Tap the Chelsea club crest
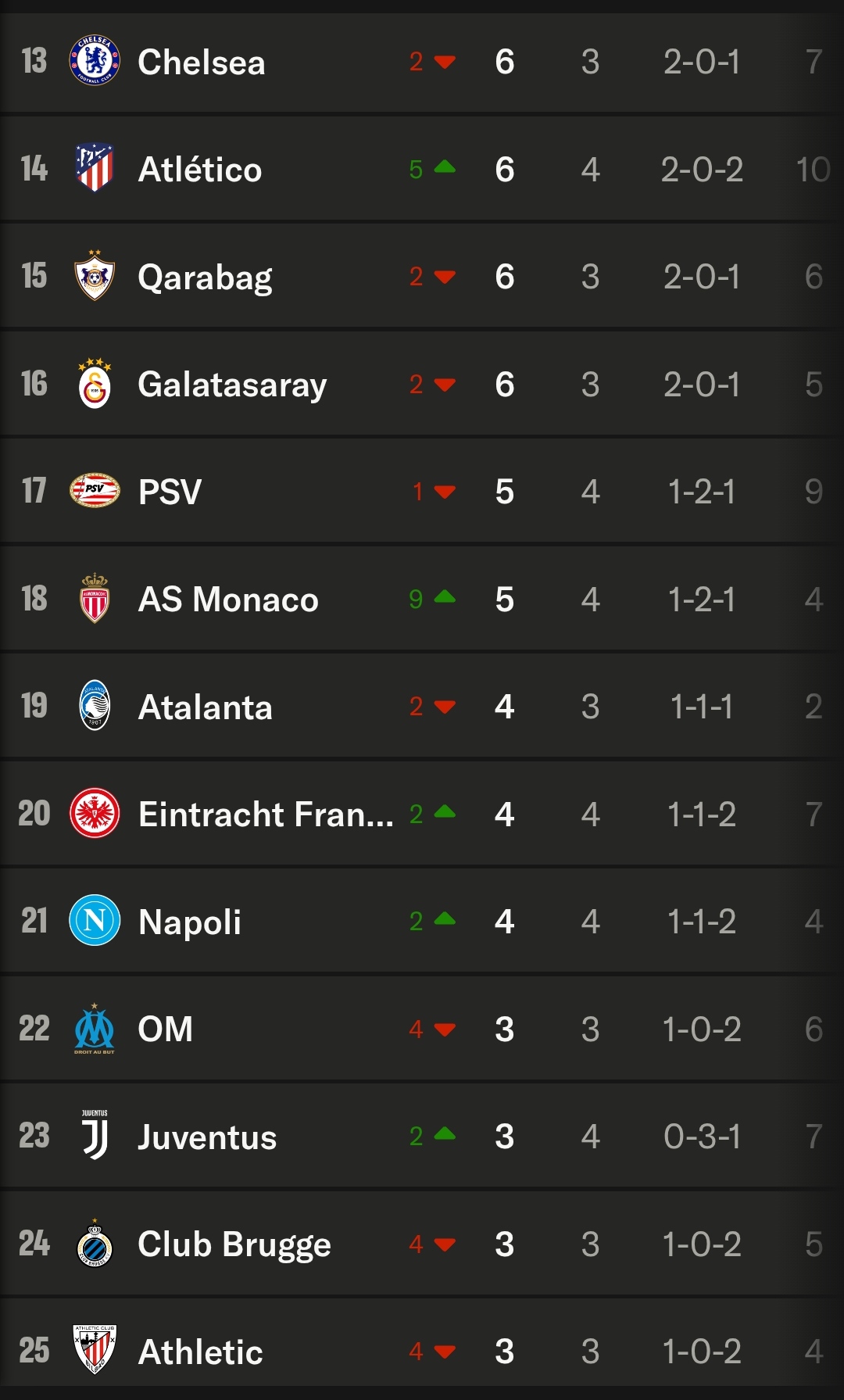This screenshot has height=1400, width=844. pos(95,61)
